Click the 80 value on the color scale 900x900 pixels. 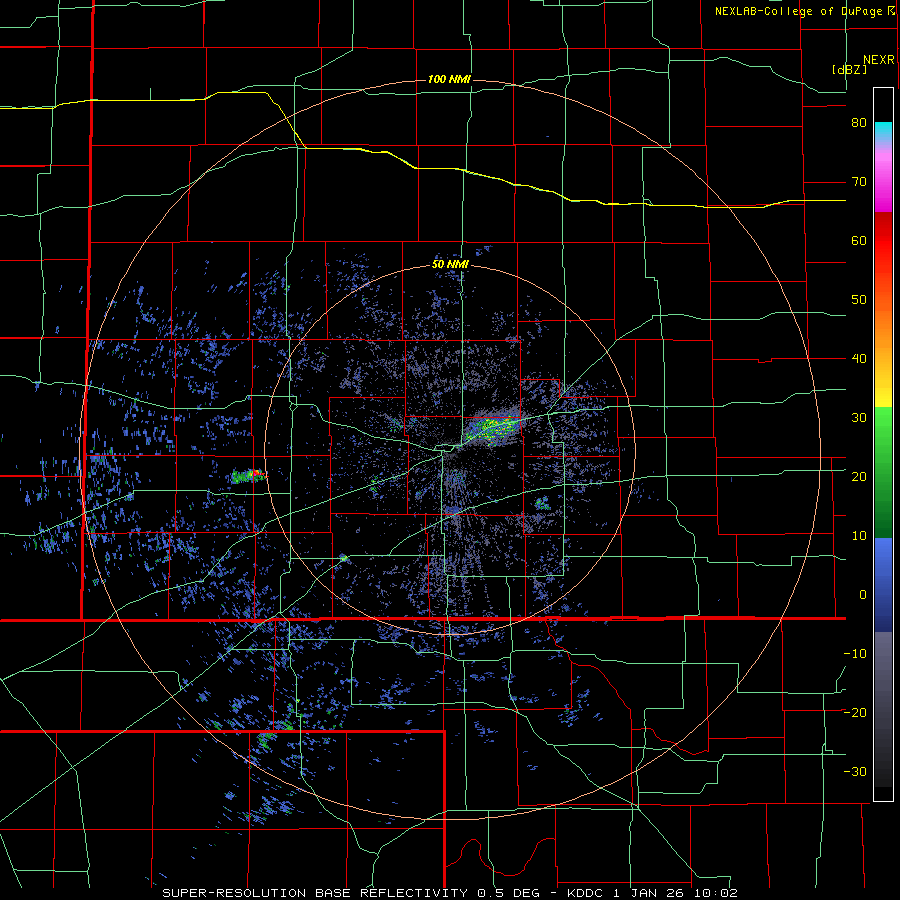coord(859,123)
